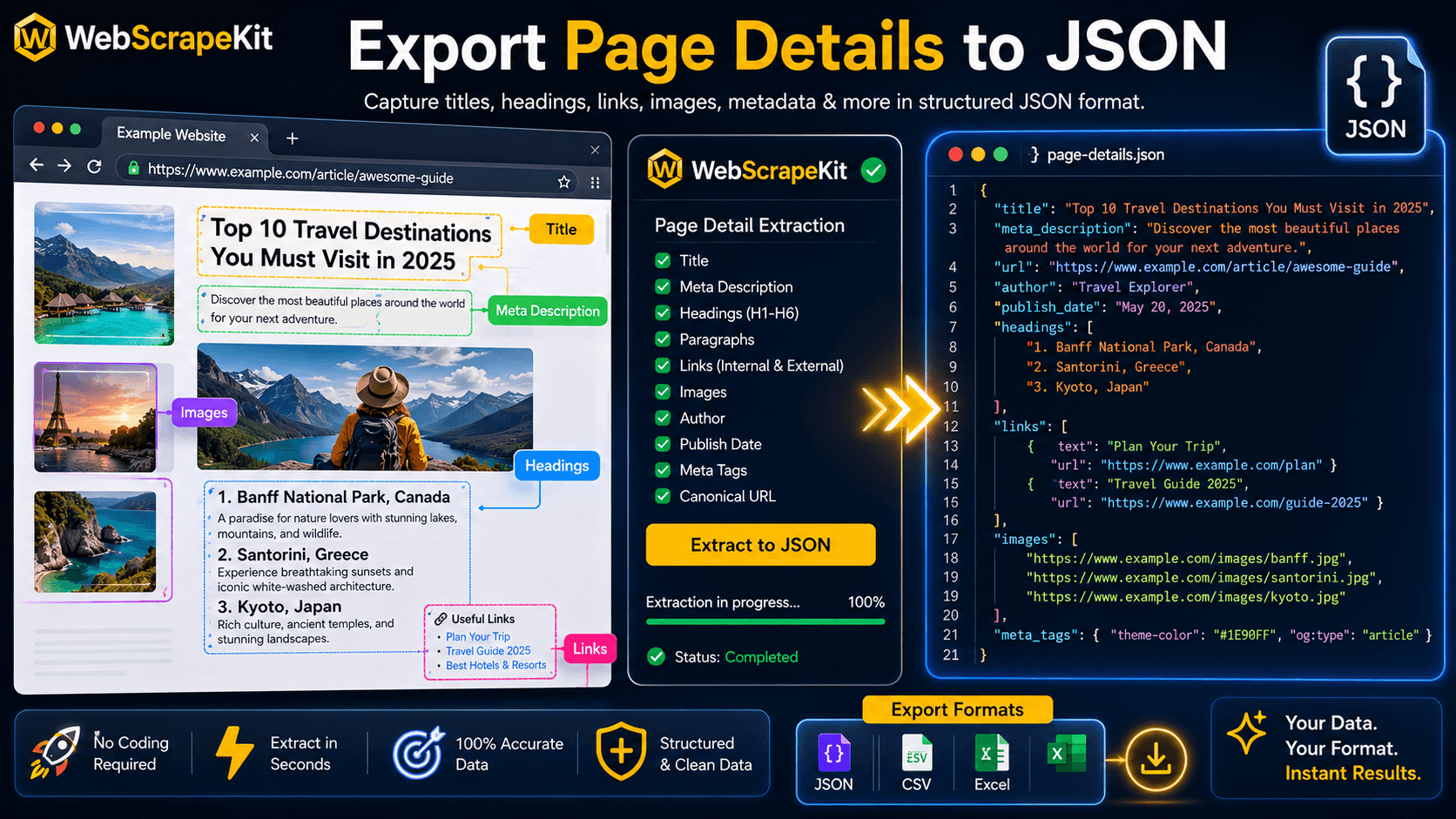The image size is (1456, 819).
Task: Open Best Hotels & Resorts link
Action: (496, 666)
